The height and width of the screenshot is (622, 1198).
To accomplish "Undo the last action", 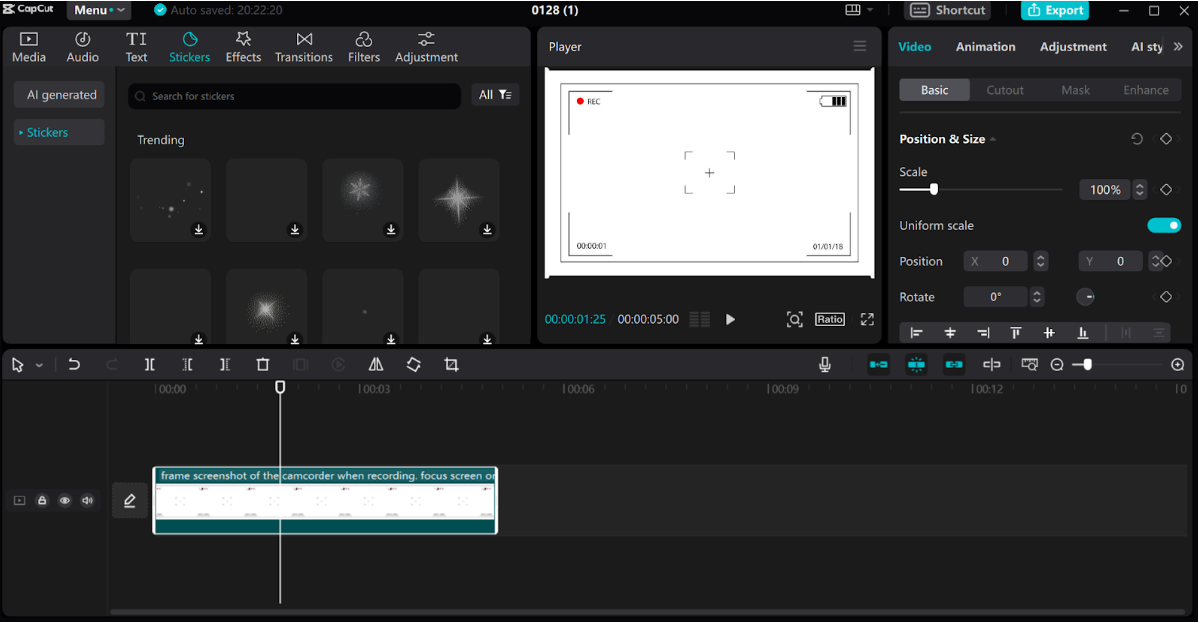I will click(x=74, y=364).
